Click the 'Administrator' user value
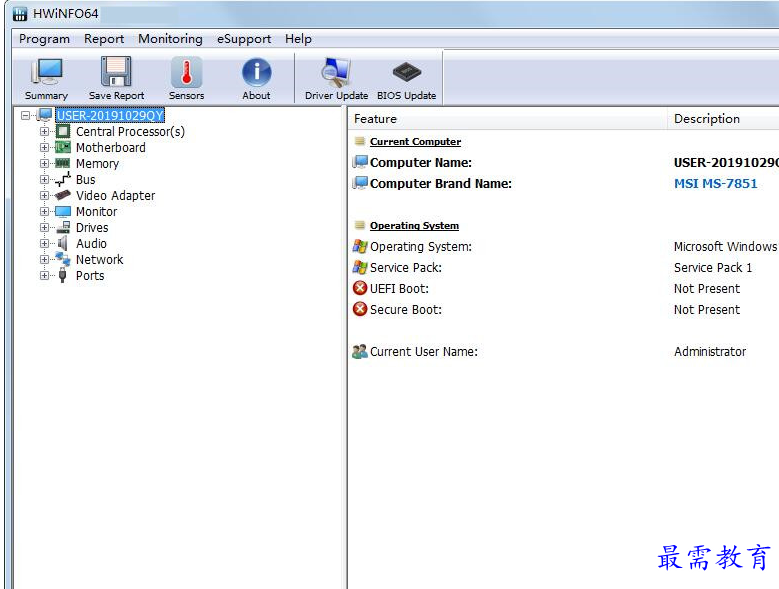779x589 pixels. pyautogui.click(x=710, y=352)
